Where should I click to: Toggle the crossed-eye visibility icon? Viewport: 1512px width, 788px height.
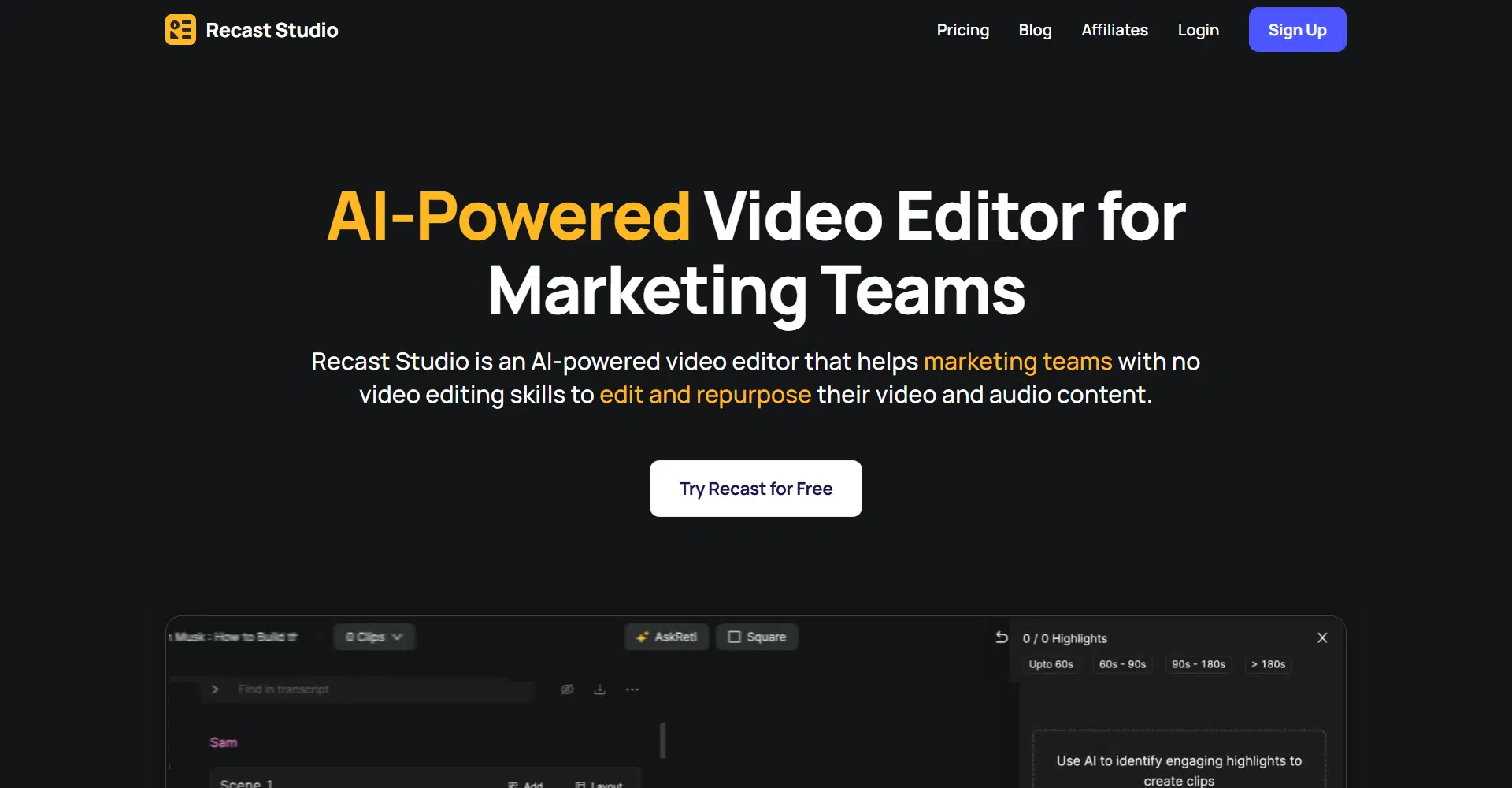click(567, 689)
